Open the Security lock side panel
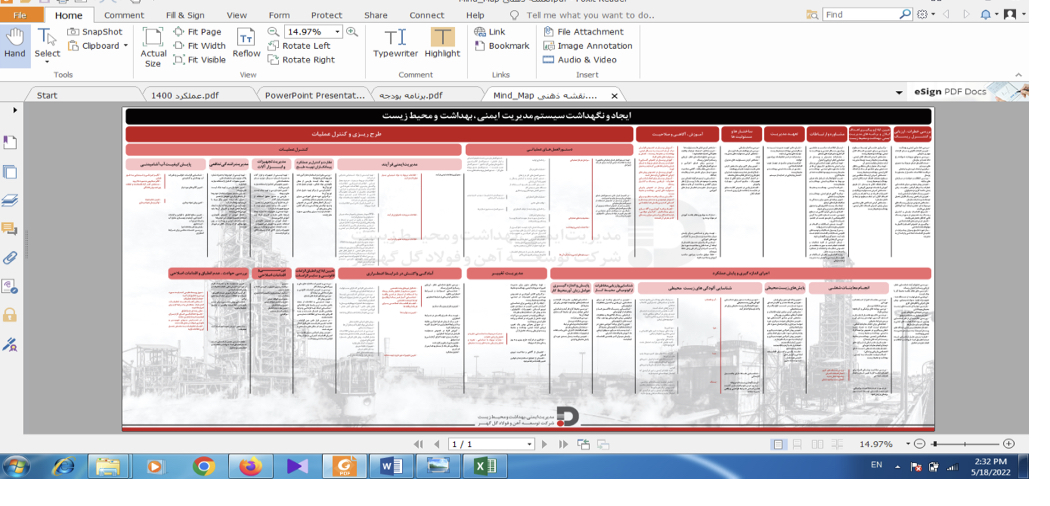The height and width of the screenshot is (506, 1050). click(10, 315)
